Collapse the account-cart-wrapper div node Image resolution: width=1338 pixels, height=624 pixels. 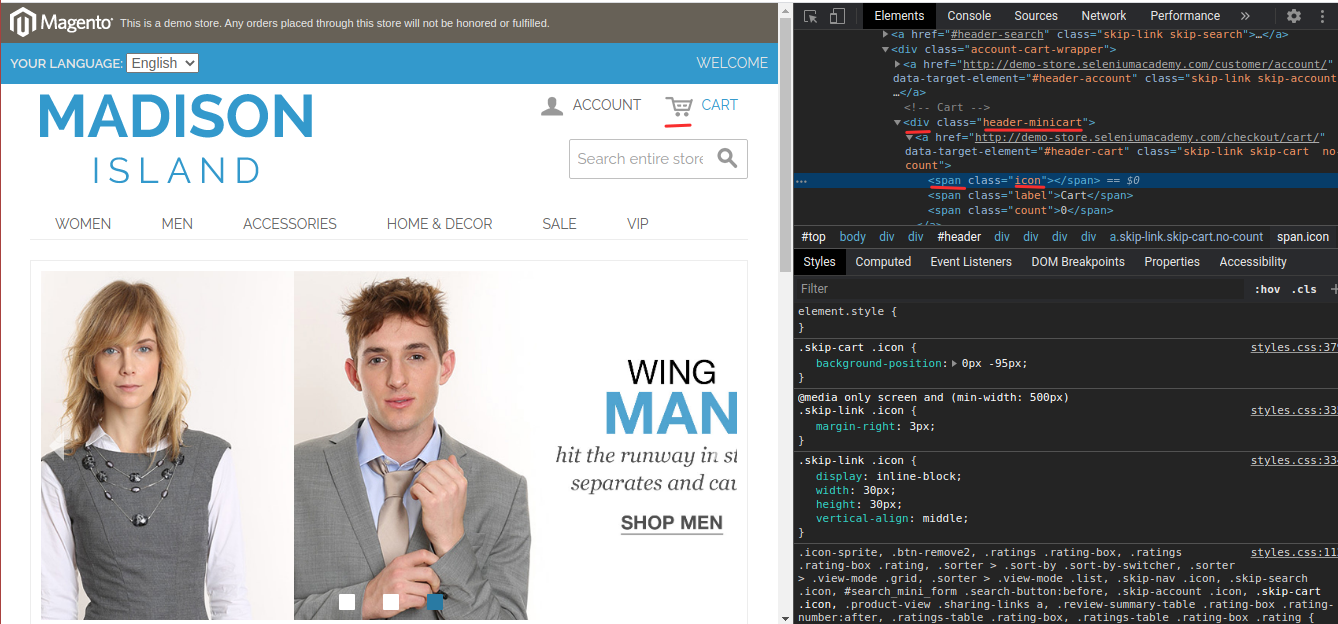point(885,49)
